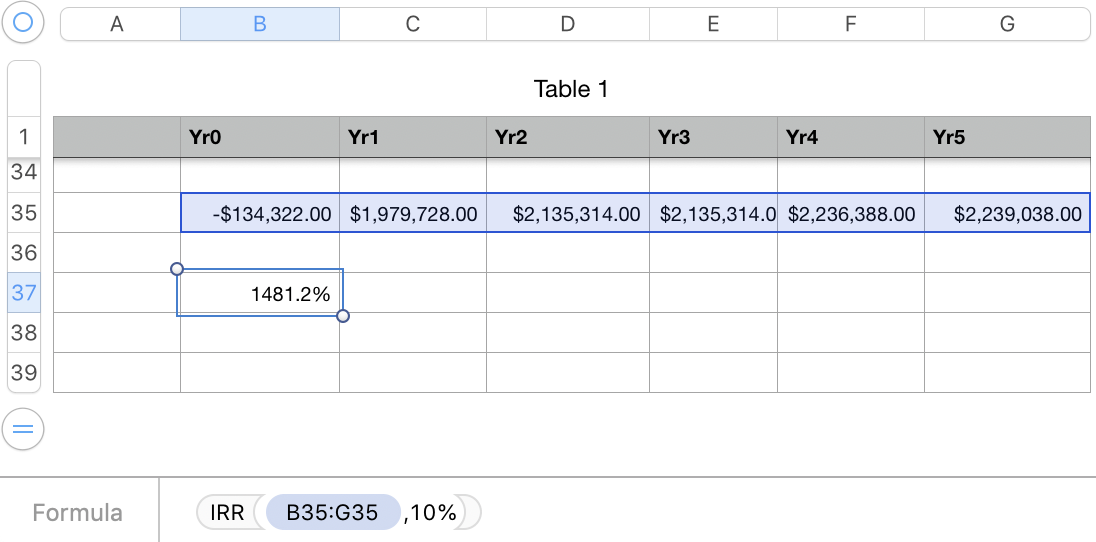Click the add rows handle below table
The width and height of the screenshot is (1096, 542).
[x=23, y=431]
